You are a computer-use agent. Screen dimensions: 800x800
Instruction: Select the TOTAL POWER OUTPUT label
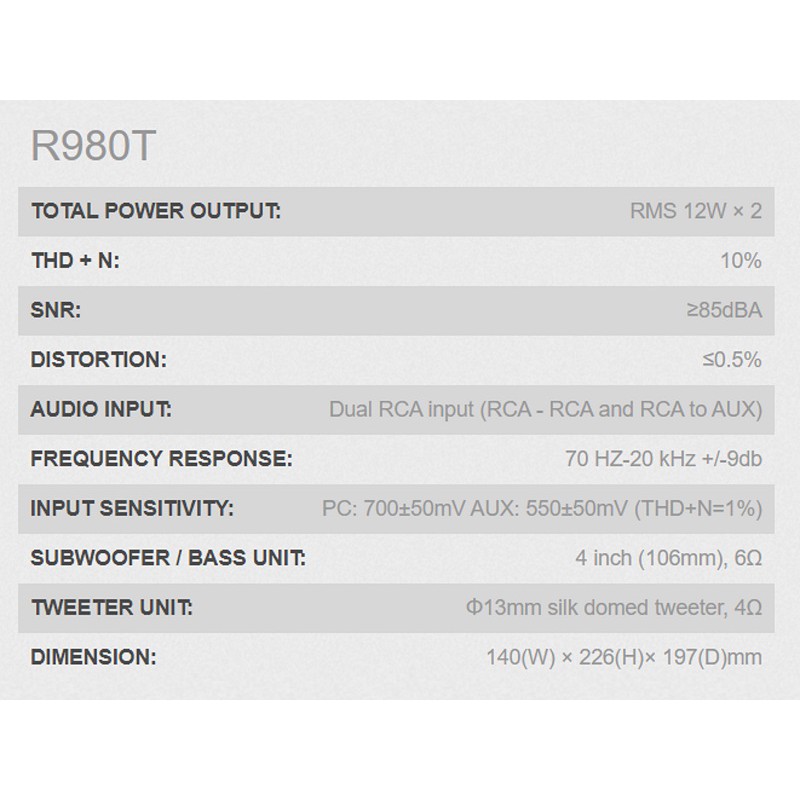click(x=156, y=212)
